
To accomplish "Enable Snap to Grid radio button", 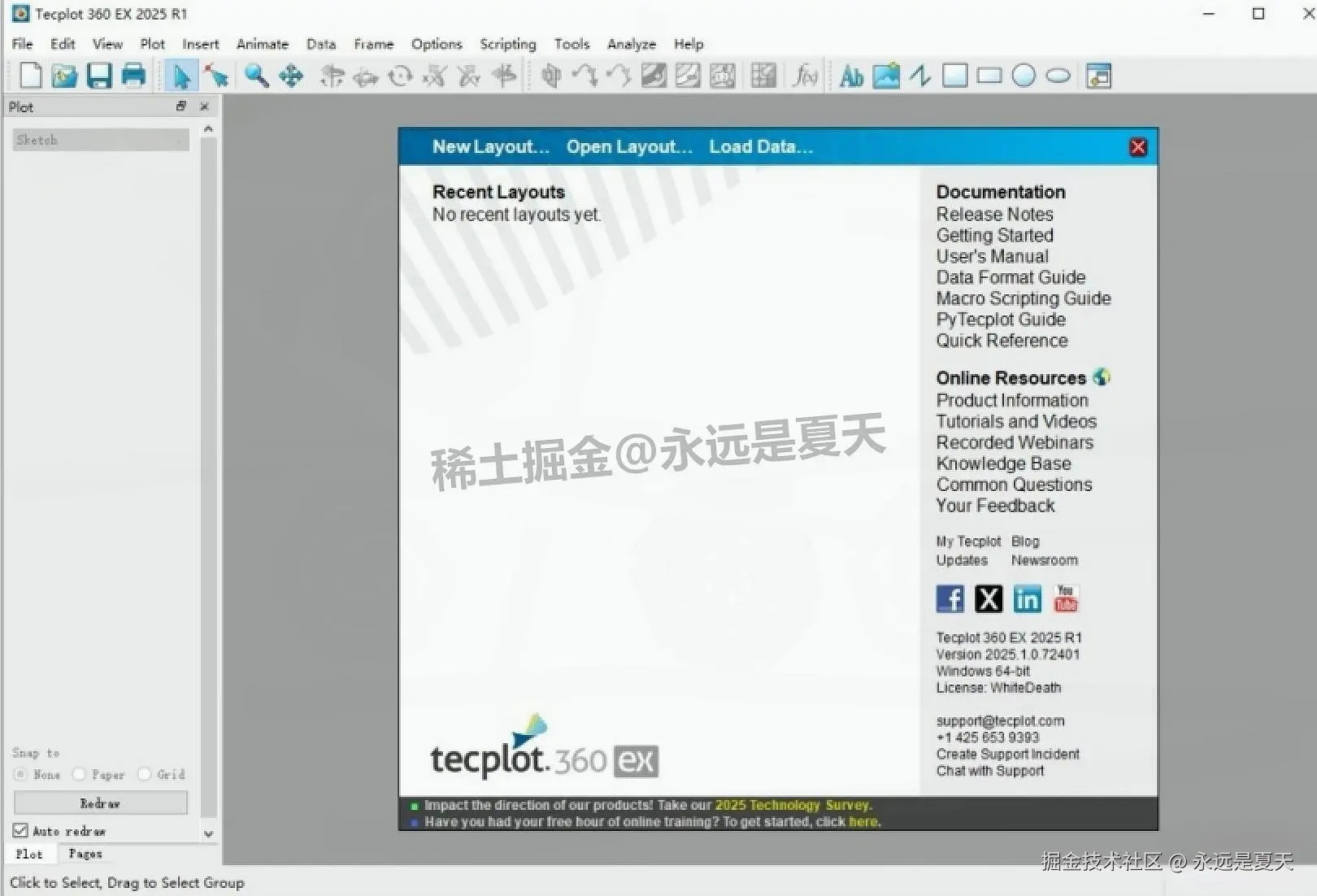I will 144,774.
